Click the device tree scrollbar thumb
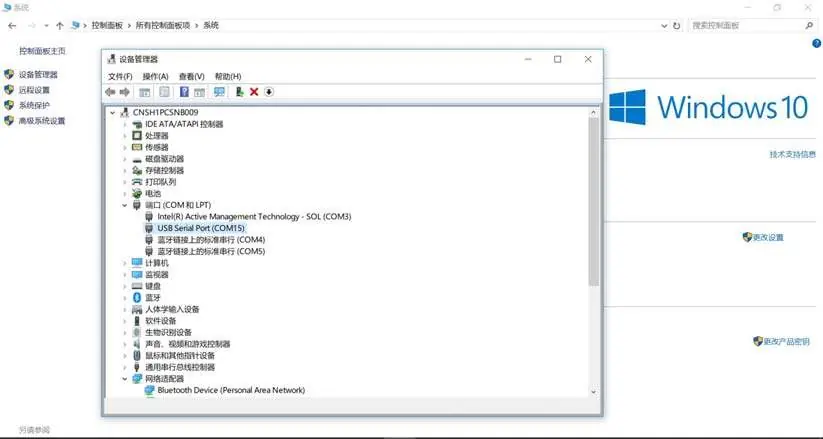The image size is (823, 439). coord(594,202)
